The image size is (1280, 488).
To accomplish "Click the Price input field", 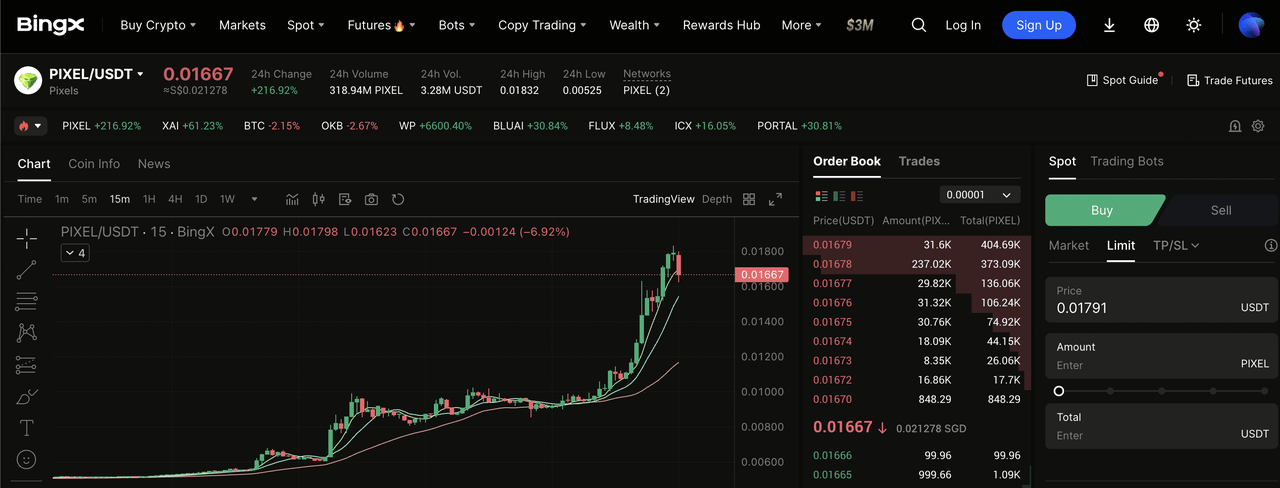I will click(x=1161, y=300).
